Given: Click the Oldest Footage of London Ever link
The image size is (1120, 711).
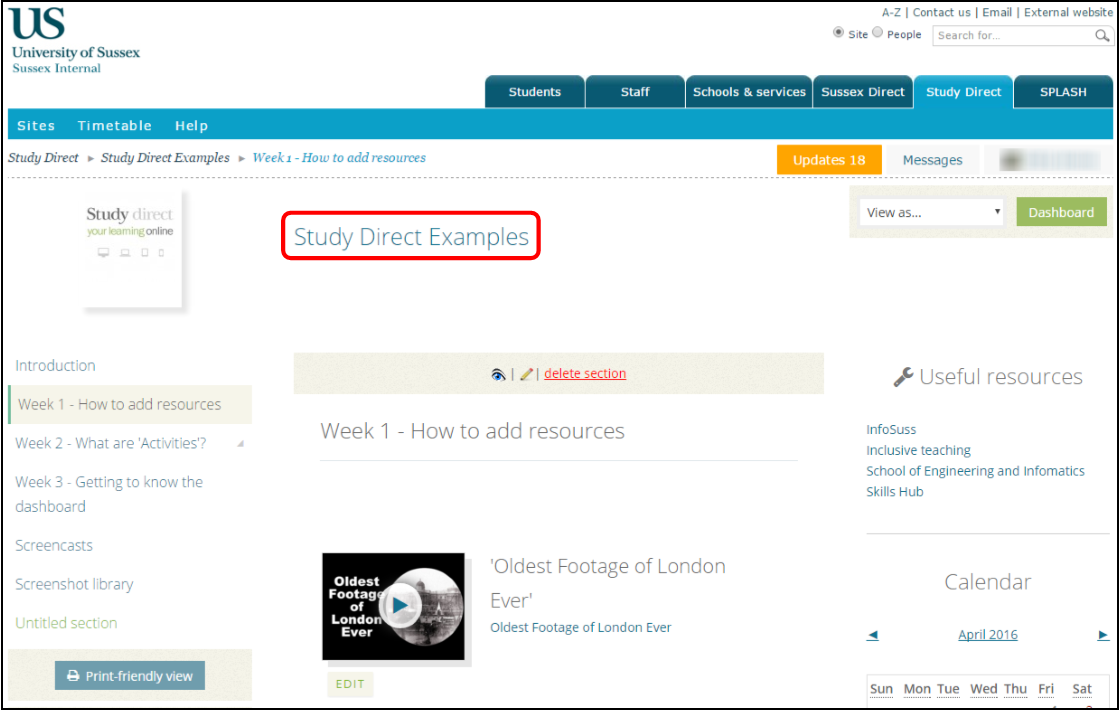Looking at the screenshot, I should click(x=581, y=627).
